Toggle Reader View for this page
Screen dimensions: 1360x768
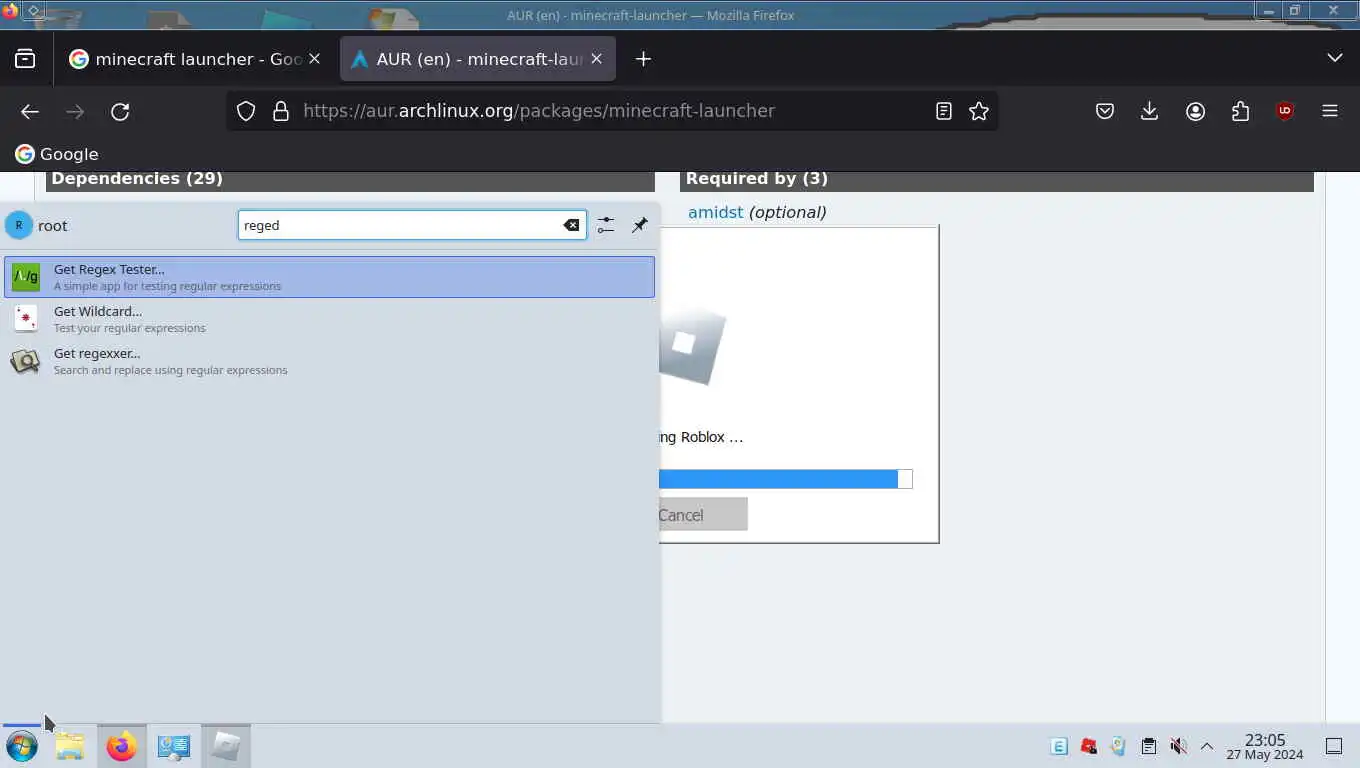(x=943, y=111)
